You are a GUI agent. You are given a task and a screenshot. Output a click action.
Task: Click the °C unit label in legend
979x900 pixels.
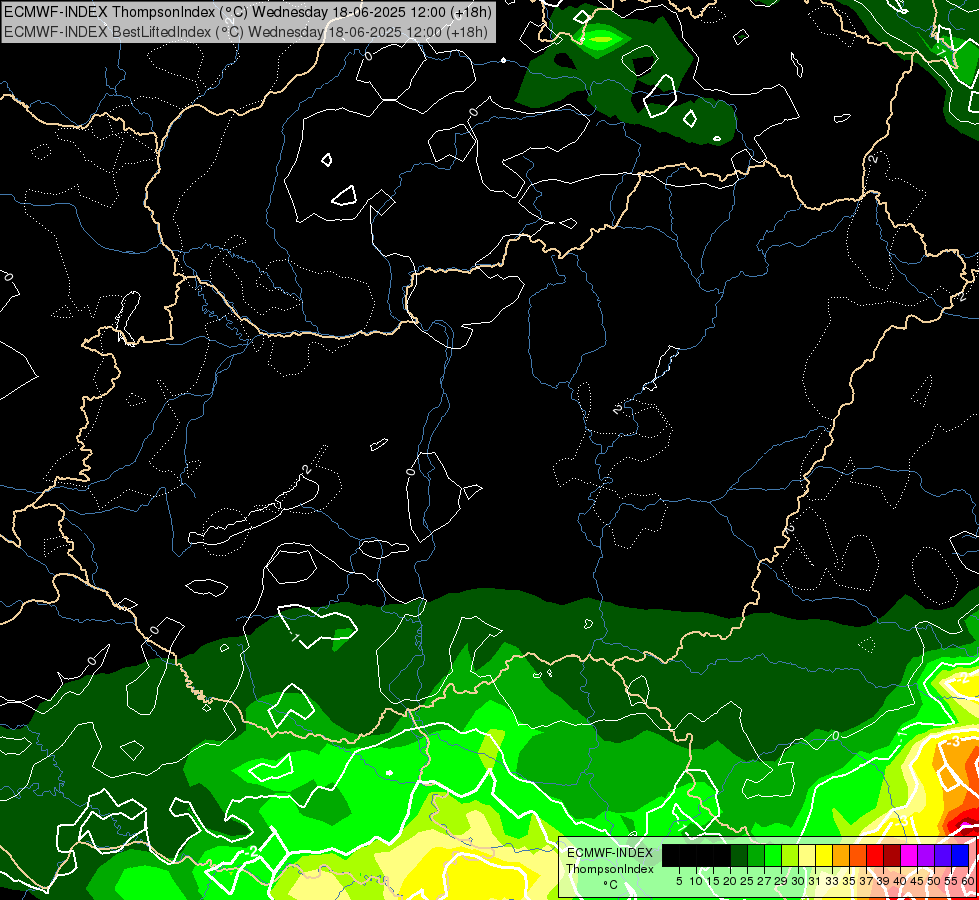(611, 884)
